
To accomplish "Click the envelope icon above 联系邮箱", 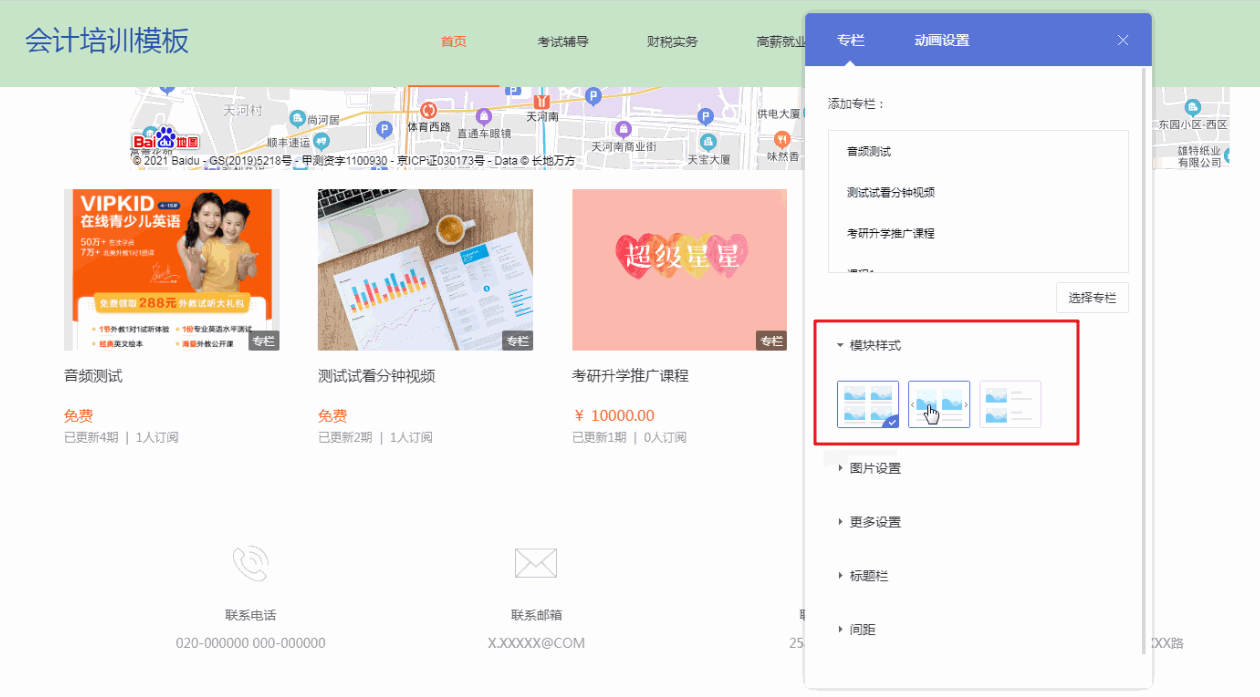I will [x=536, y=563].
